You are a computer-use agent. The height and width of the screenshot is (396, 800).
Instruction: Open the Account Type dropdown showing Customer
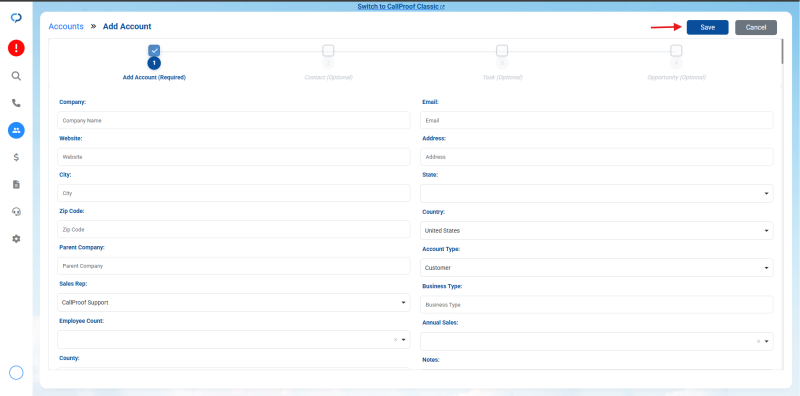pyautogui.click(x=596, y=267)
